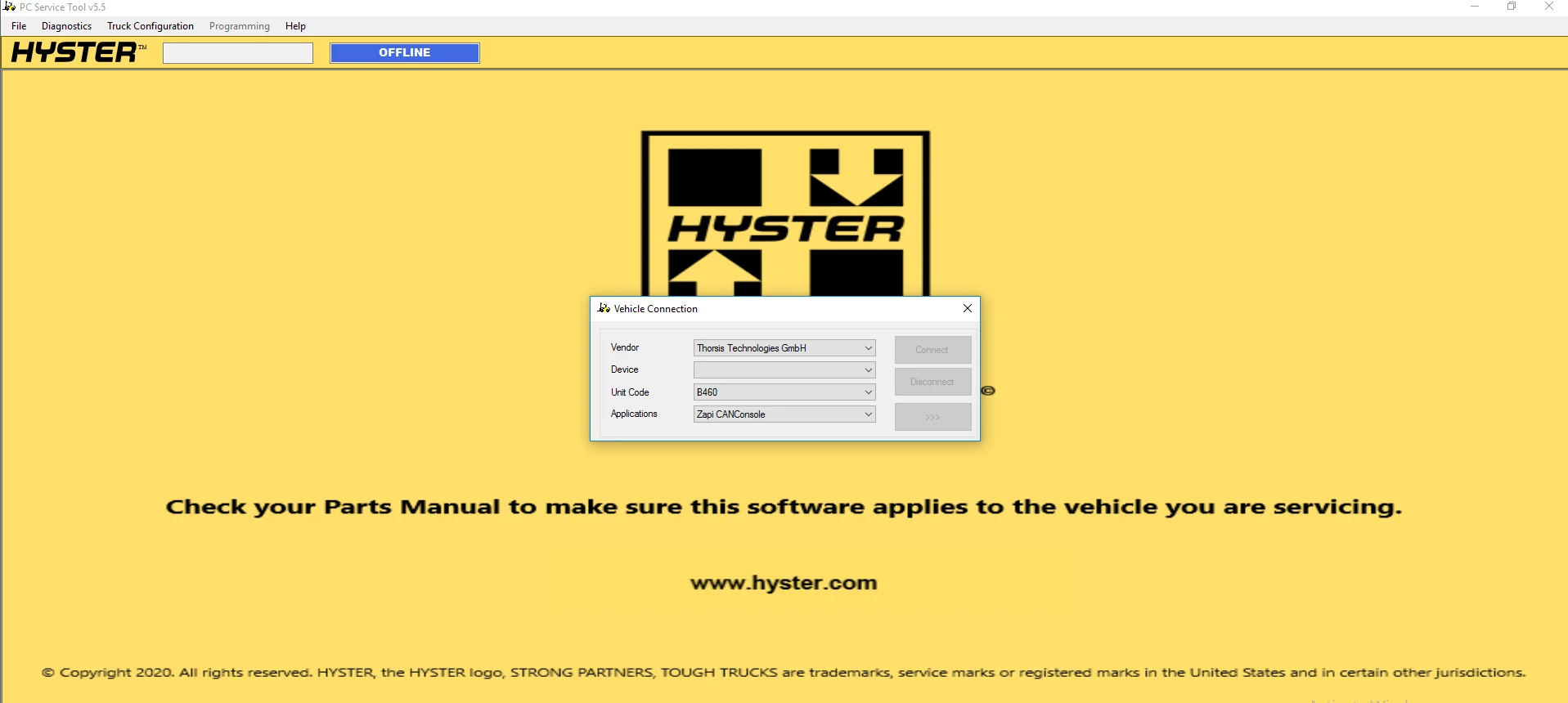Image resolution: width=1568 pixels, height=703 pixels.
Task: Open the File menu
Action: pyautogui.click(x=19, y=26)
